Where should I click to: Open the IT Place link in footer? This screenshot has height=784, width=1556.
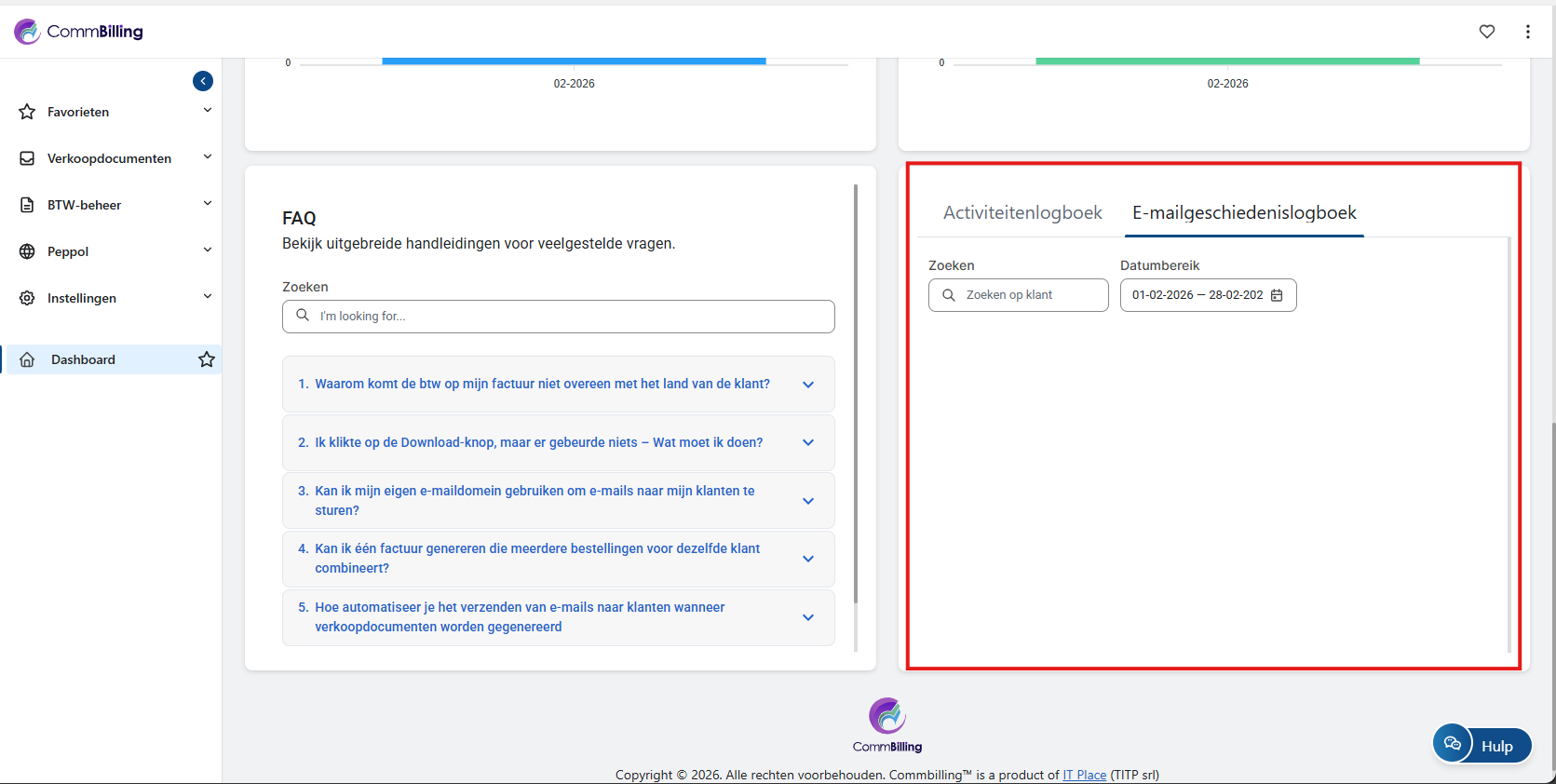tap(1084, 775)
